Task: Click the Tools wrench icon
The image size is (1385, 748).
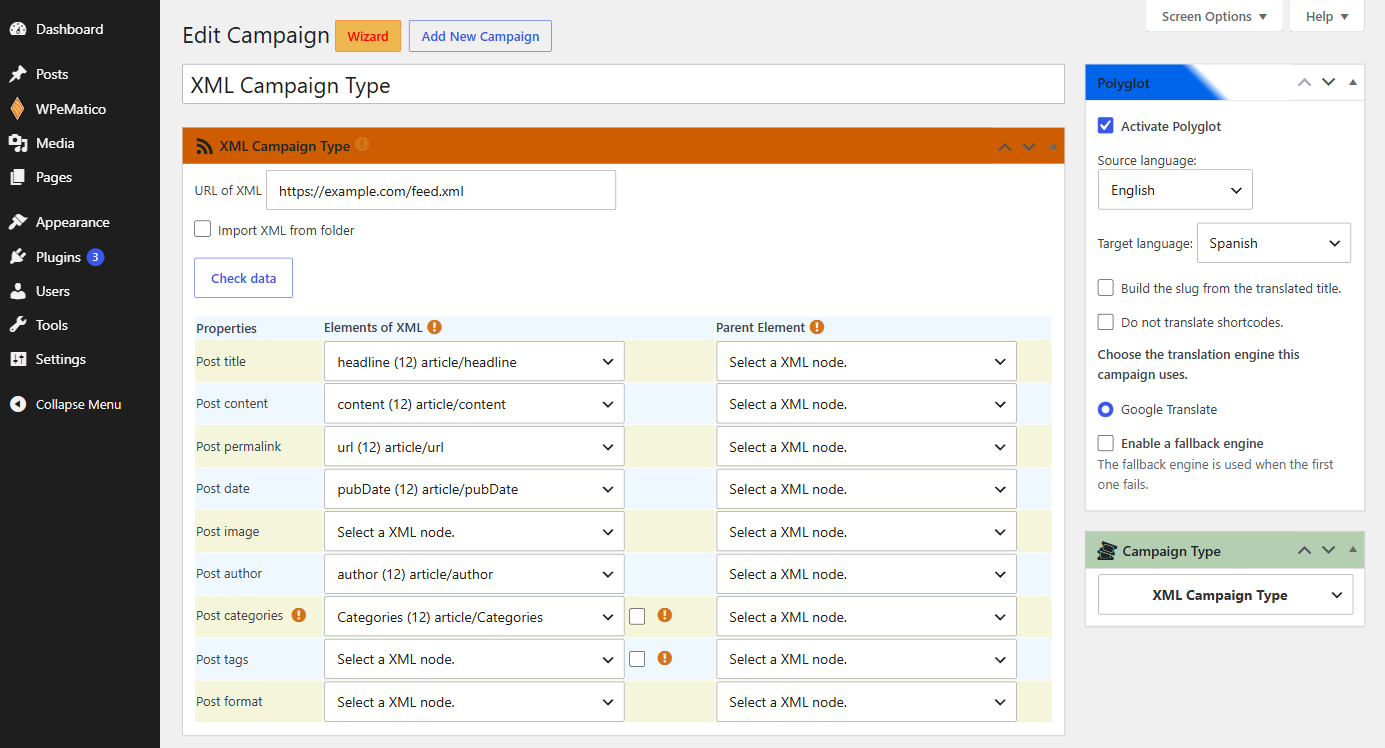Action: coord(18,325)
